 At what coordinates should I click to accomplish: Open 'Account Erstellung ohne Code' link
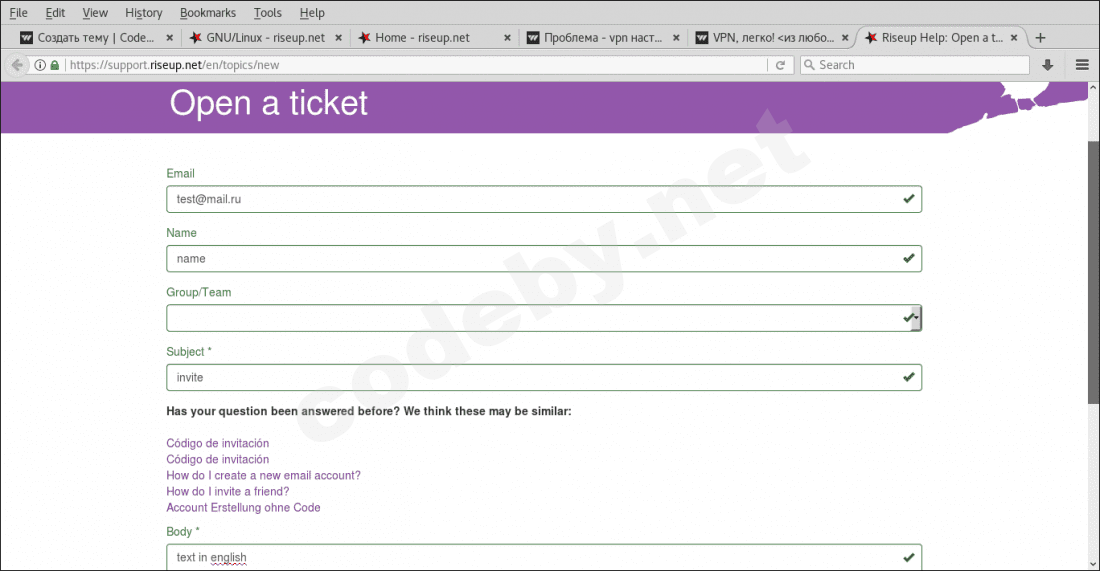point(243,508)
